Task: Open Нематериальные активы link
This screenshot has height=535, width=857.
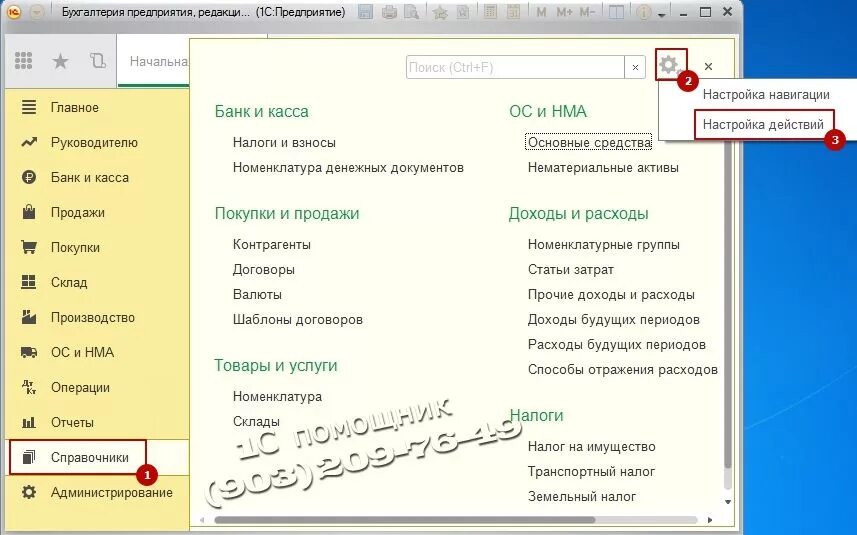Action: click(x=603, y=168)
